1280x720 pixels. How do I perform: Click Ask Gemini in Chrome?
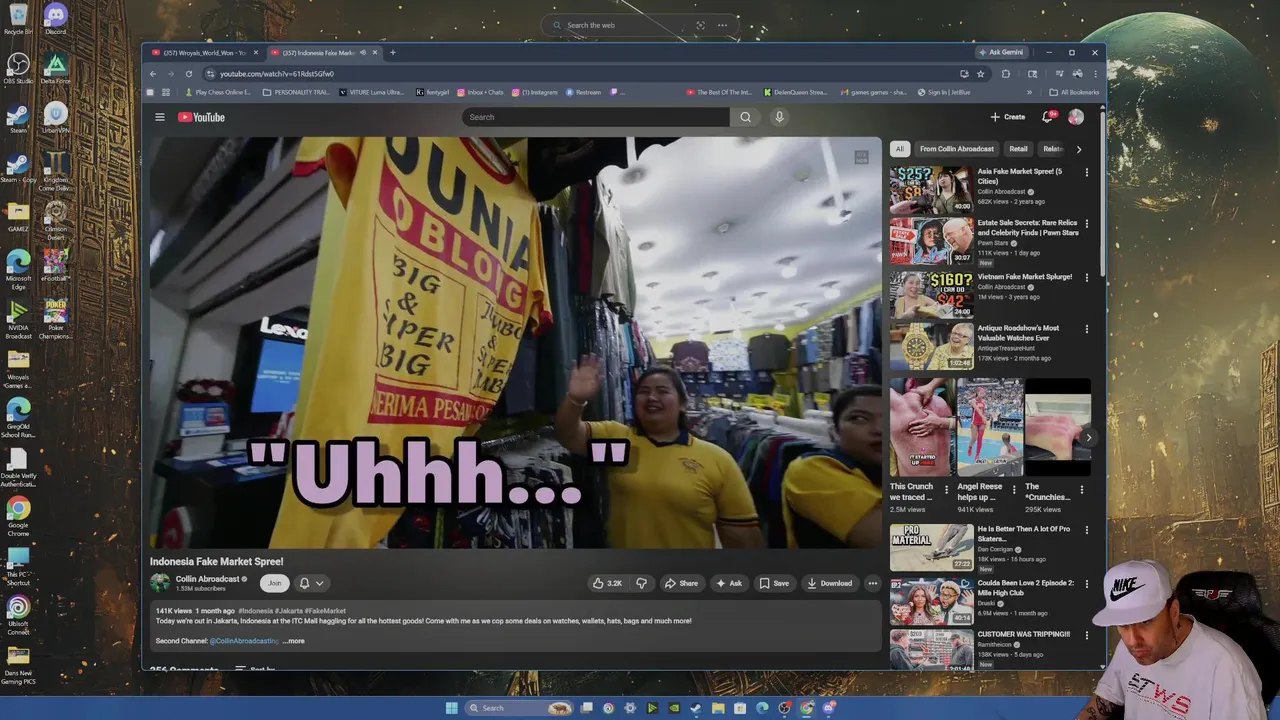coord(1001,52)
